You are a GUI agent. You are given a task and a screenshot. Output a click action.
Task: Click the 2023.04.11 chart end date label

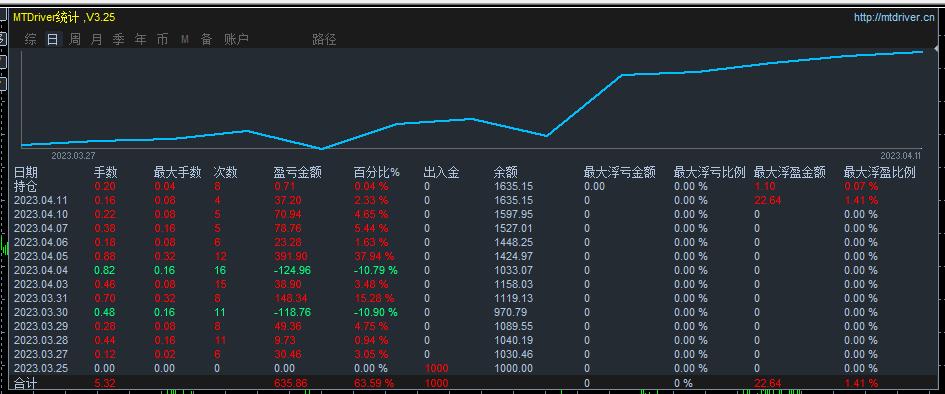(x=900, y=155)
